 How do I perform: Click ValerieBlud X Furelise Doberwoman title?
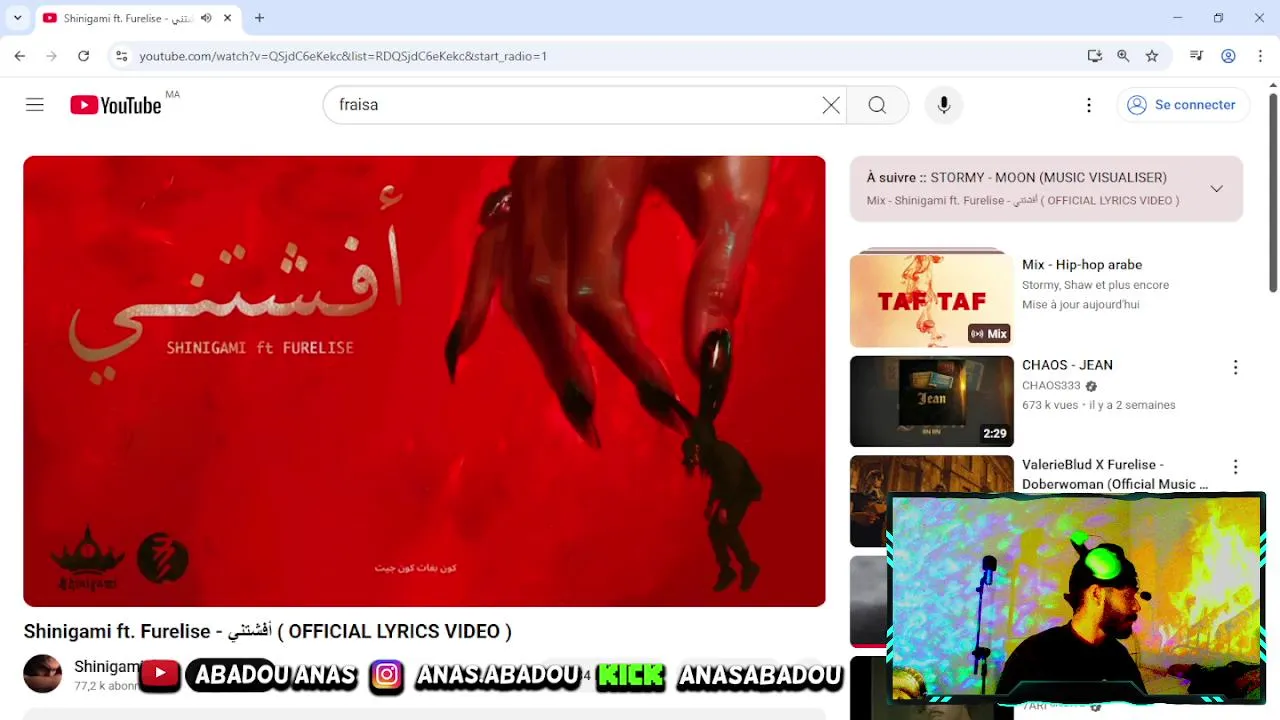[1115, 474]
